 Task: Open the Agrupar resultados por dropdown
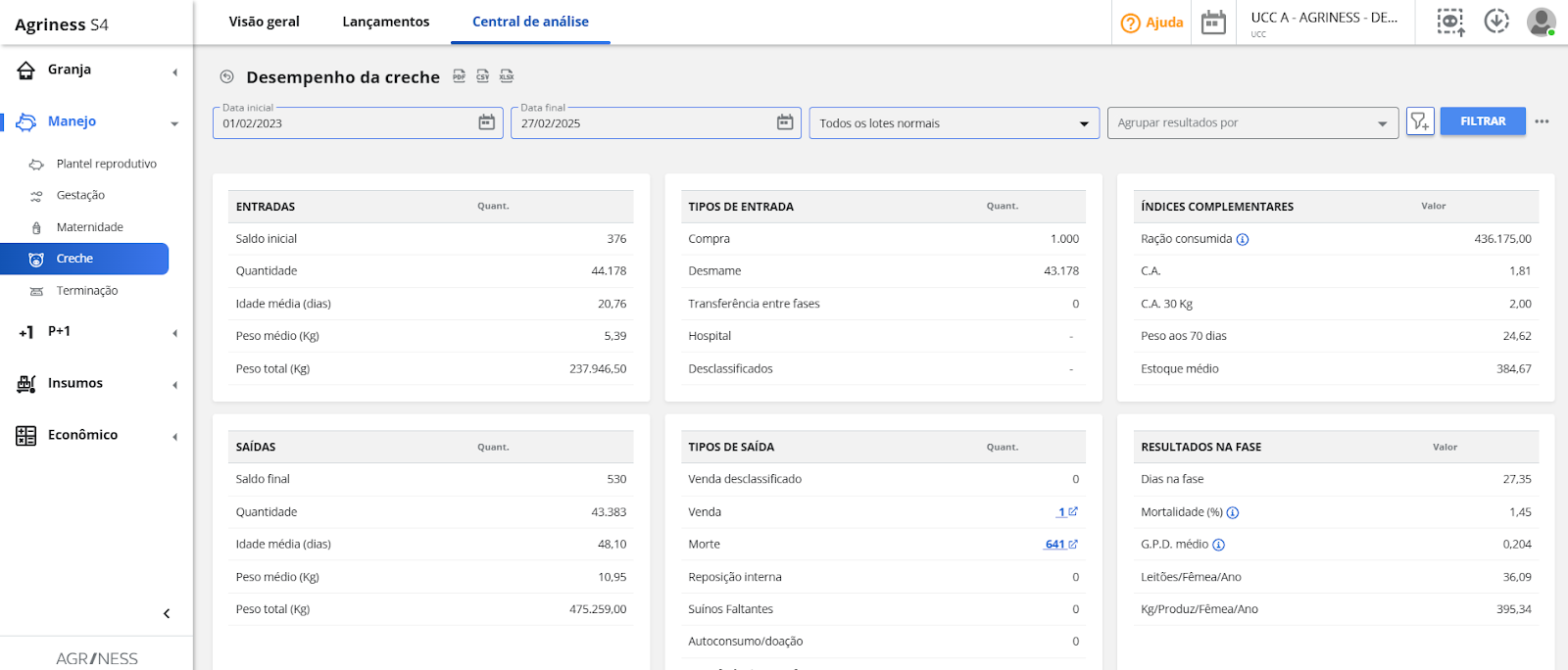pos(1252,122)
